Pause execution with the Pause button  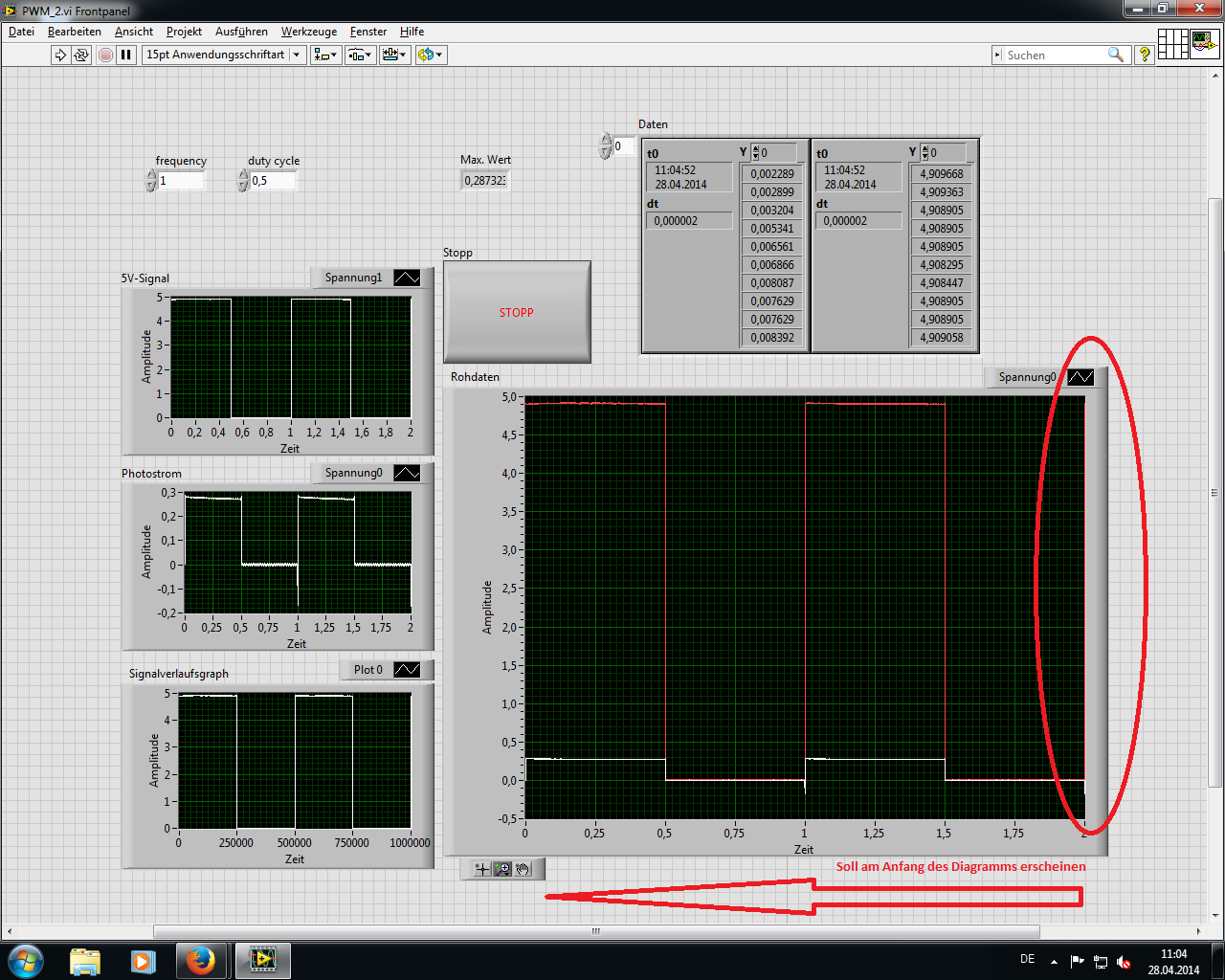tap(126, 55)
